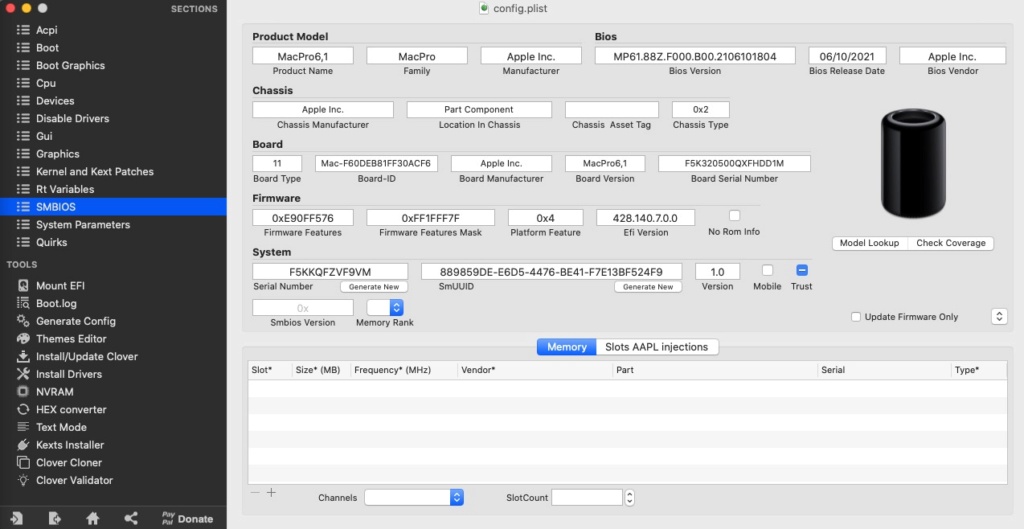The width and height of the screenshot is (1024, 529).
Task: Click the Clover Validator lightbulb icon
Action: point(23,479)
